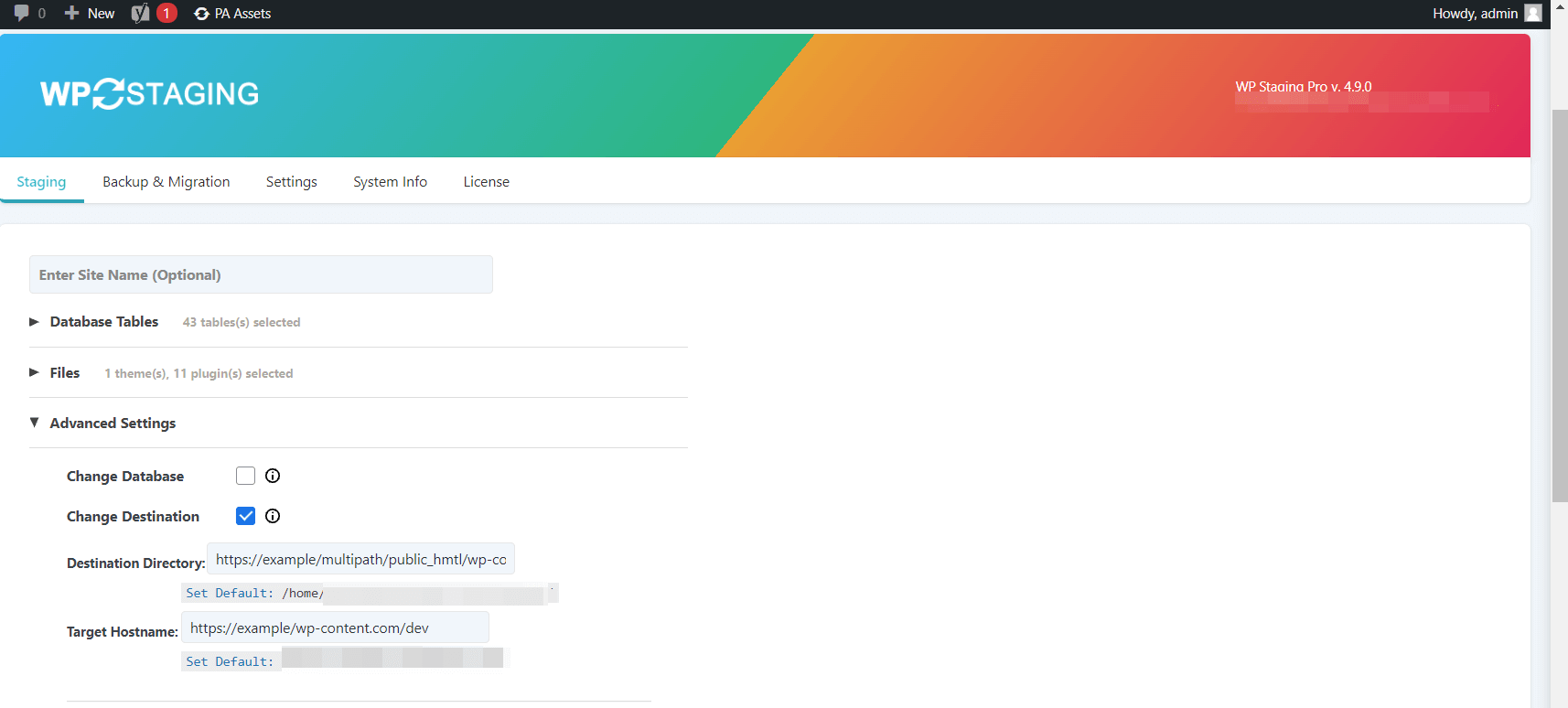Click the WP Staging logo
The width and height of the screenshot is (1568, 708).
[x=149, y=93]
